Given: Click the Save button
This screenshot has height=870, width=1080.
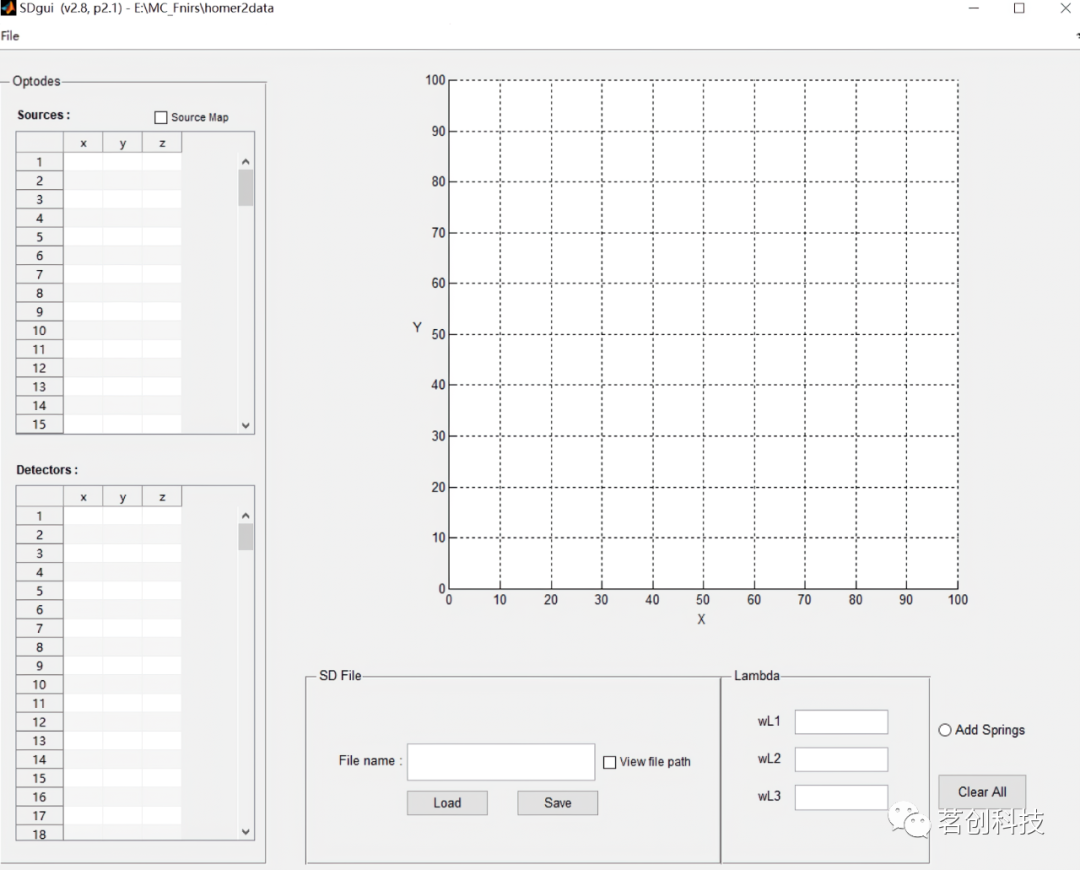Looking at the screenshot, I should point(557,802).
